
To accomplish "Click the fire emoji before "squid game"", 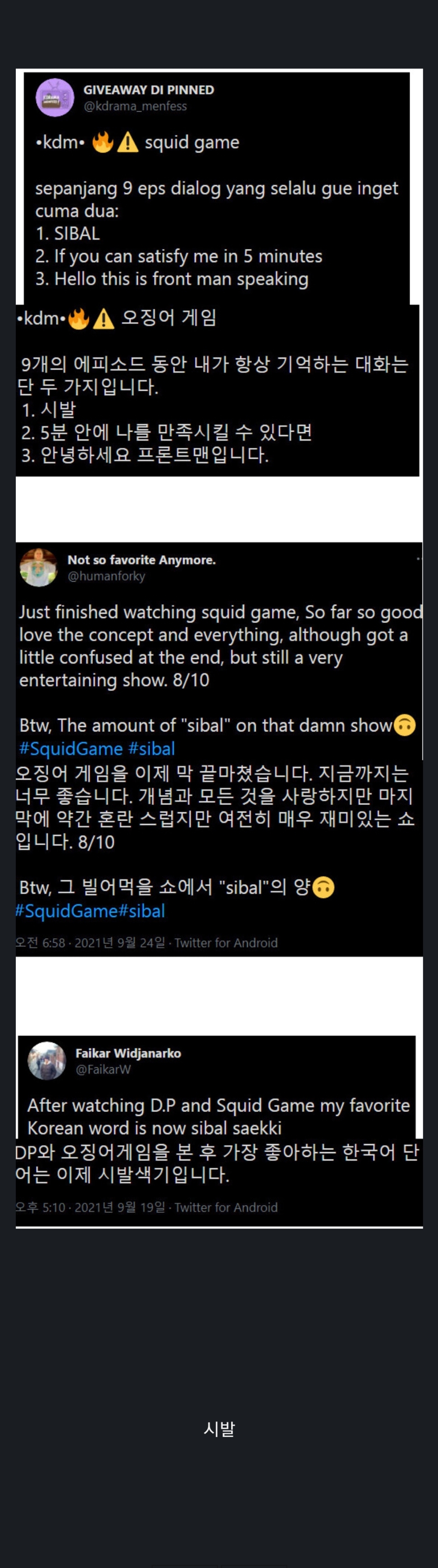I will click(103, 142).
